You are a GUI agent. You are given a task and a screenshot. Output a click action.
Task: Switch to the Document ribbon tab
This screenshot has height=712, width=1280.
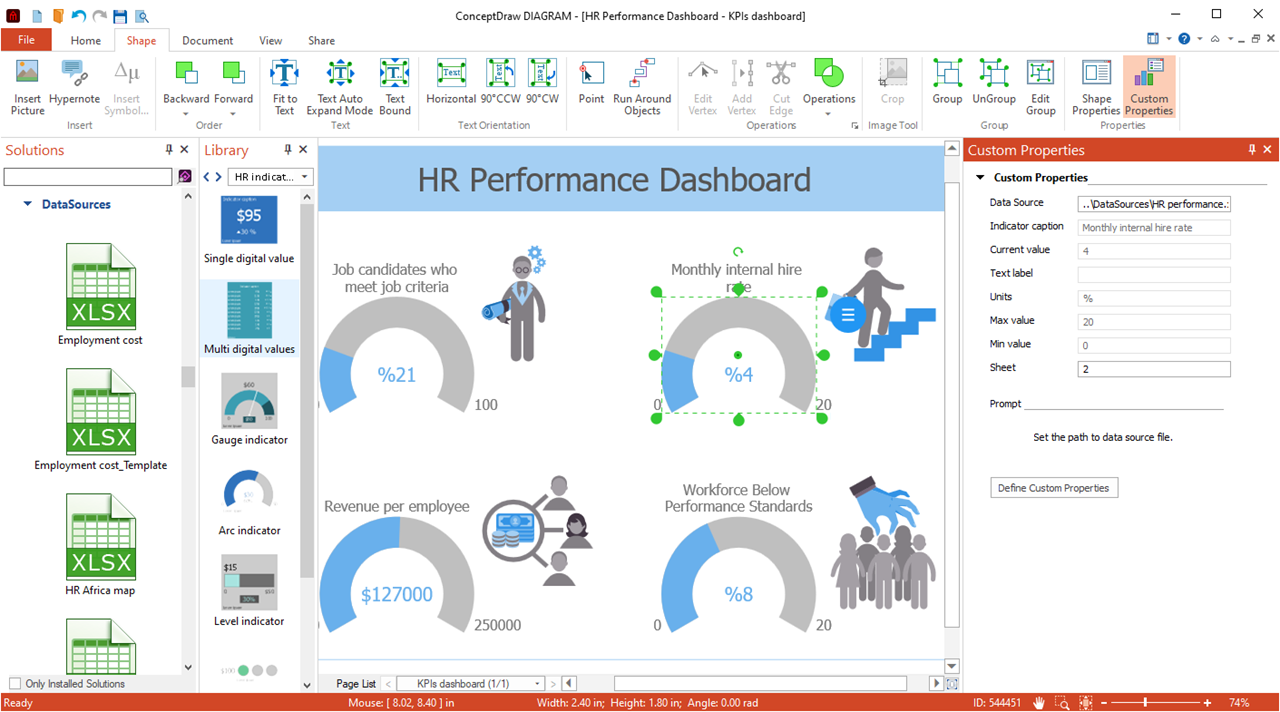tap(207, 41)
